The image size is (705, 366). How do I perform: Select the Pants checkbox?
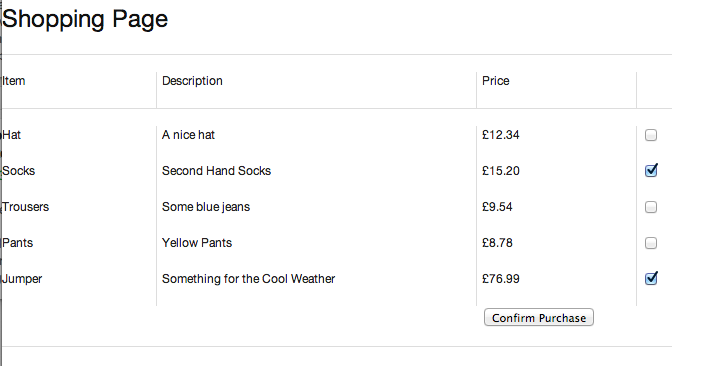pyautogui.click(x=651, y=243)
